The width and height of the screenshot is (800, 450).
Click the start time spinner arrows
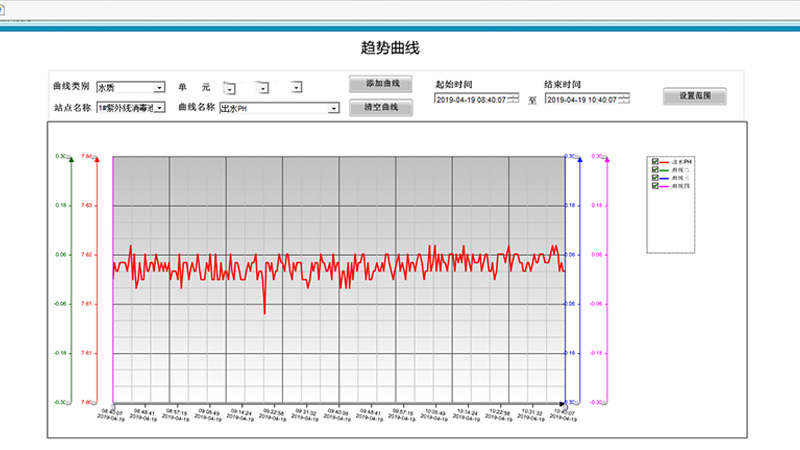pyautogui.click(x=513, y=99)
